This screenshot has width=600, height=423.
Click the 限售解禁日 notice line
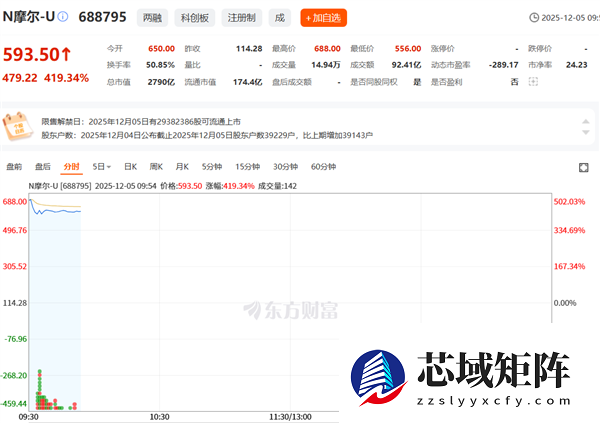141,122
